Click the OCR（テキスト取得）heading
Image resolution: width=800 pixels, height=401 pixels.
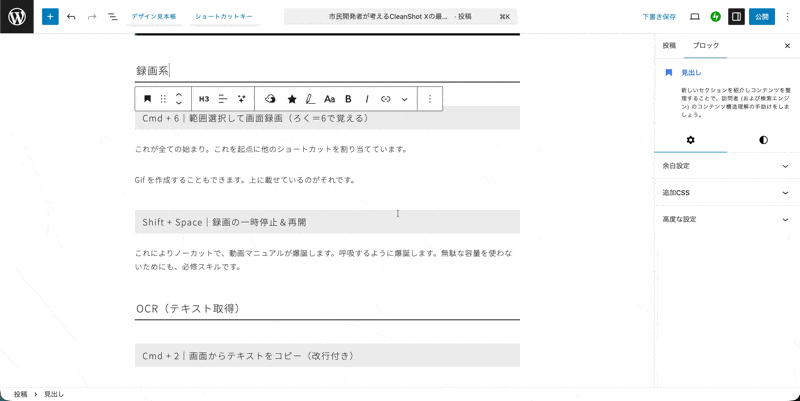coord(188,308)
